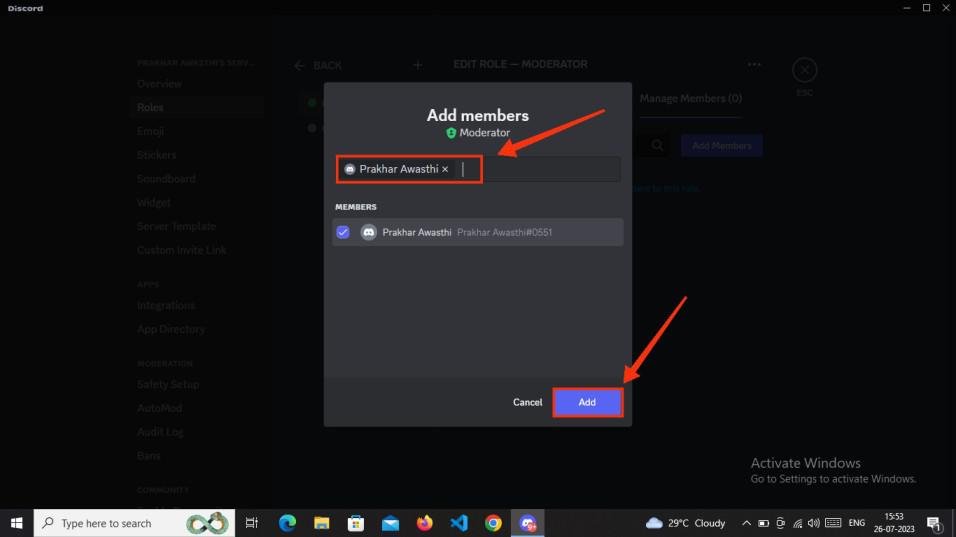Open Visual Studio Code from the taskbar
This screenshot has height=537, width=956.
coord(458,523)
